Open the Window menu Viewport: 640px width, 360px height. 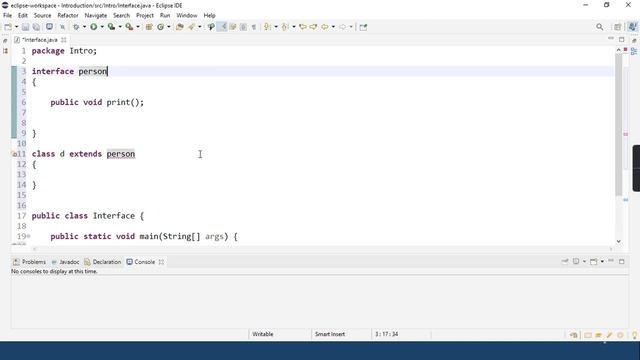[187, 16]
